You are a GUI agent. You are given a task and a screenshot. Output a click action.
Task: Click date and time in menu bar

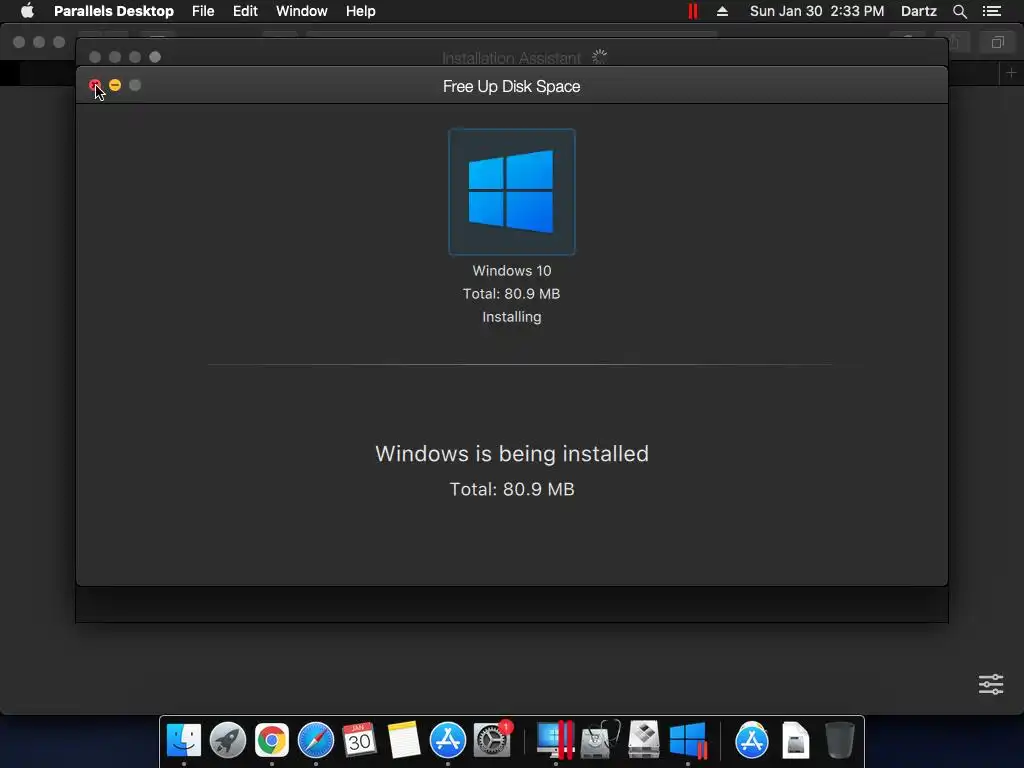(817, 11)
